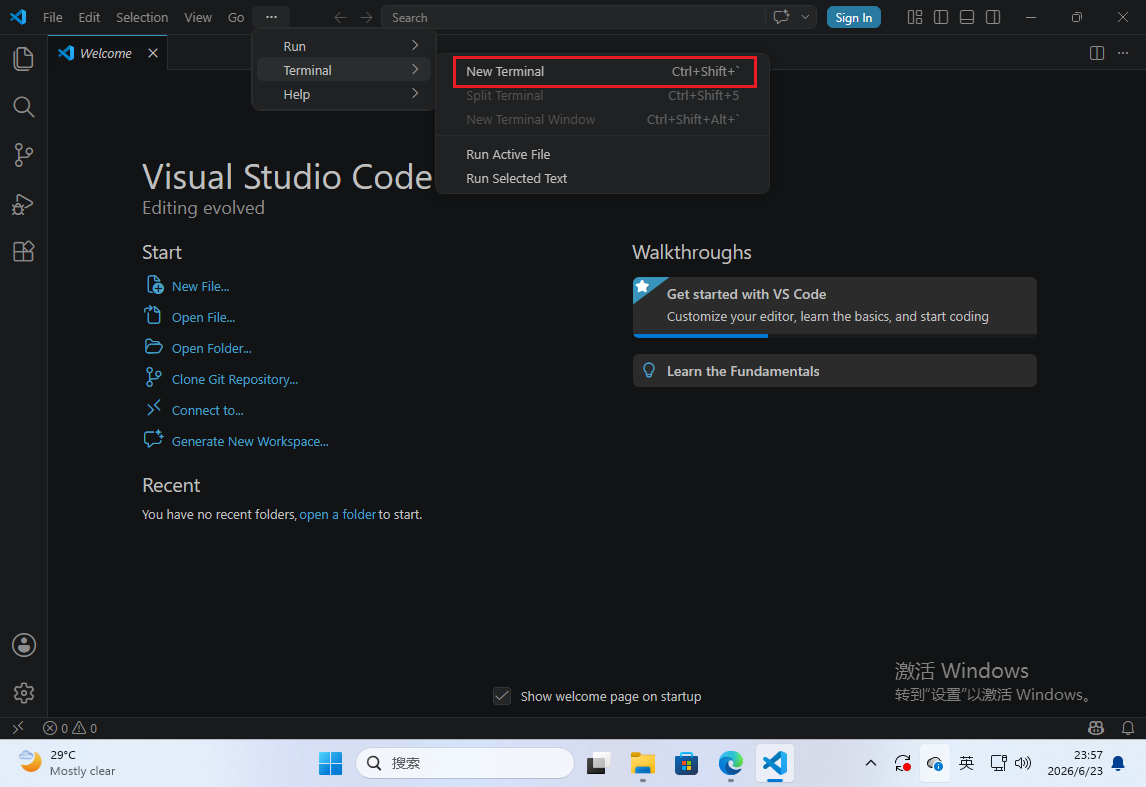The width and height of the screenshot is (1146, 787).
Task: Open File Explorer from the taskbar
Action: [642, 763]
